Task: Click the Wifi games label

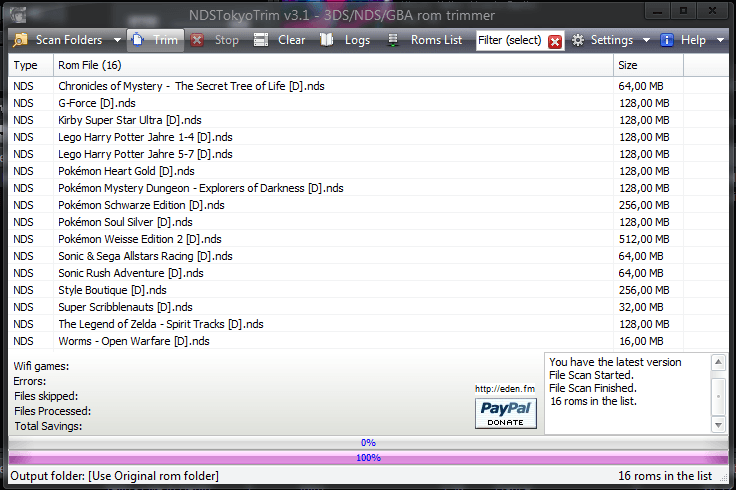Action: click(x=41, y=366)
